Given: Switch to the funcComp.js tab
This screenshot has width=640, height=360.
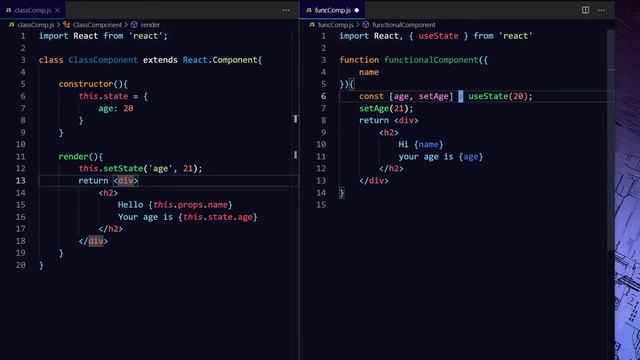Looking at the screenshot, I should 332,10.
